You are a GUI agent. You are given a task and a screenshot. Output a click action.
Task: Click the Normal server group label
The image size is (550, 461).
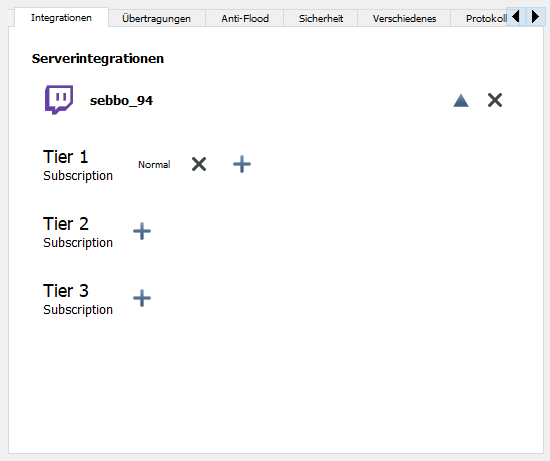[154, 165]
